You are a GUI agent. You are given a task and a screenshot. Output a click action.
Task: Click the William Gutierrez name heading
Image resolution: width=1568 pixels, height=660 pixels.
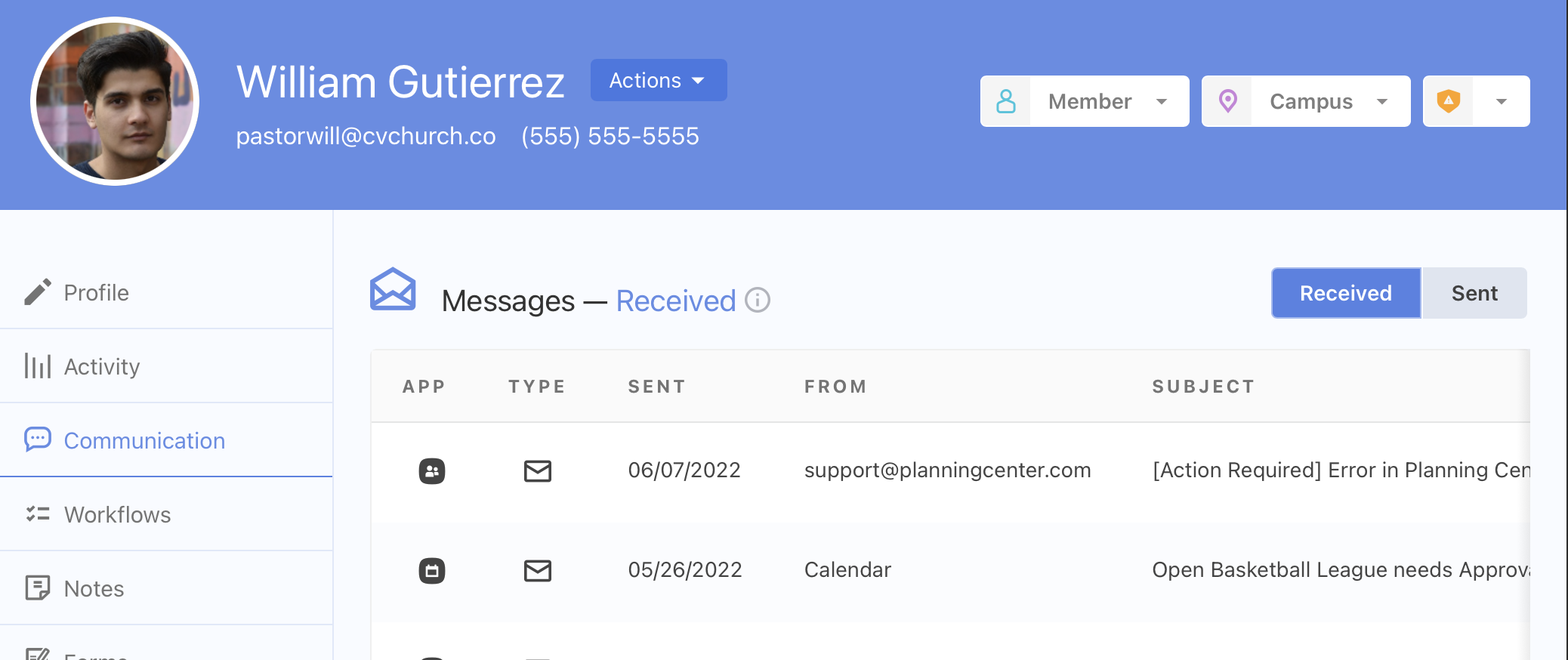tap(400, 82)
